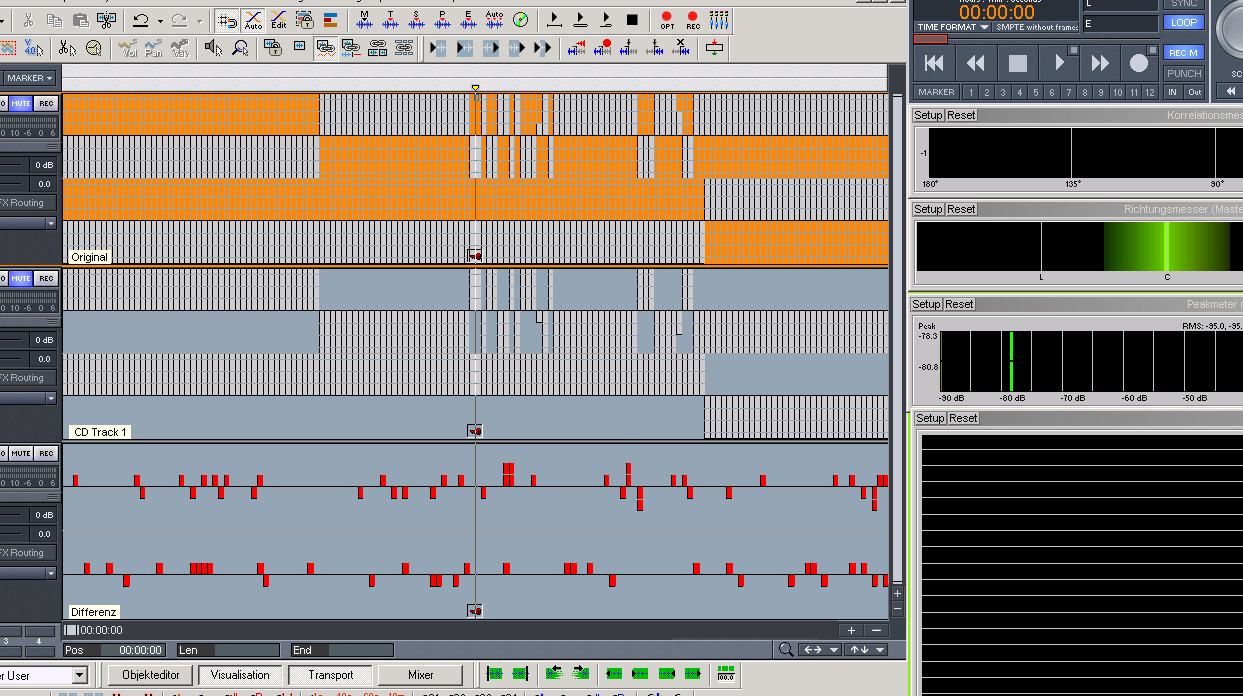Open the vertical zoom arrows dropdown

880,650
